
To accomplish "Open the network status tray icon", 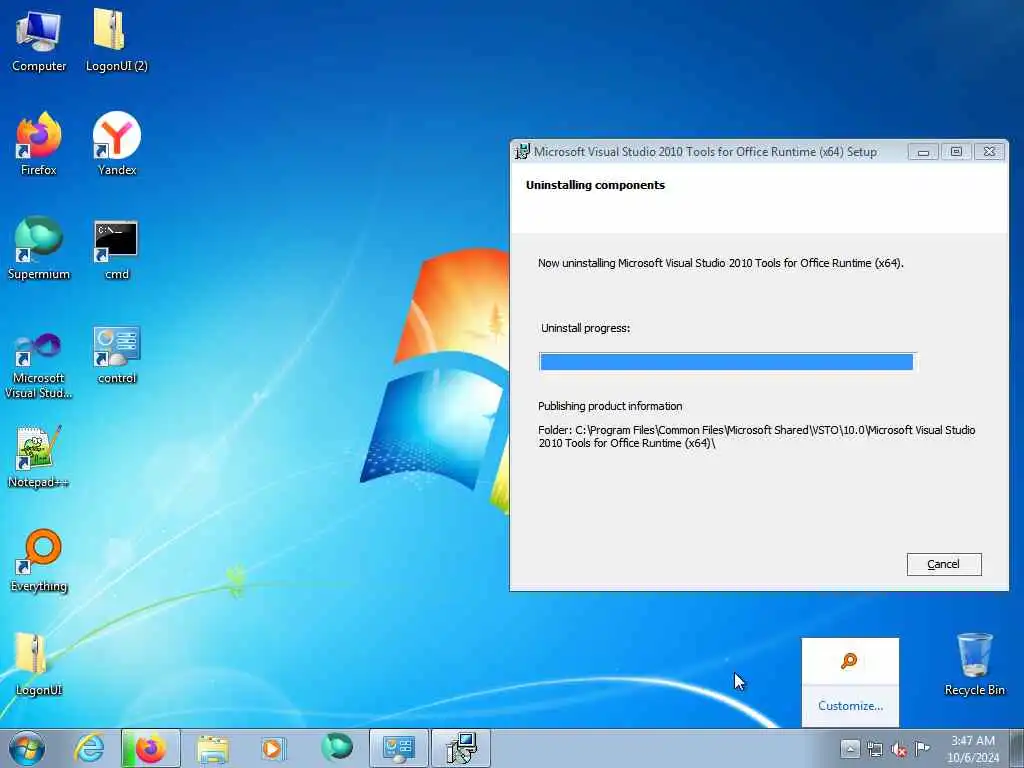I will point(874,749).
